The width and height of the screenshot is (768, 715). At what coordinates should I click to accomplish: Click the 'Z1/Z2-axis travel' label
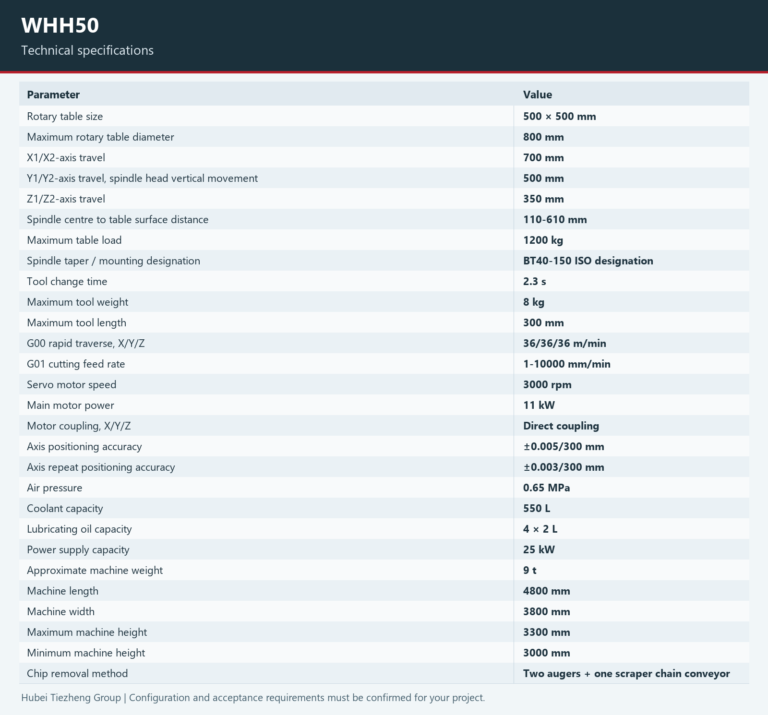click(x=66, y=199)
